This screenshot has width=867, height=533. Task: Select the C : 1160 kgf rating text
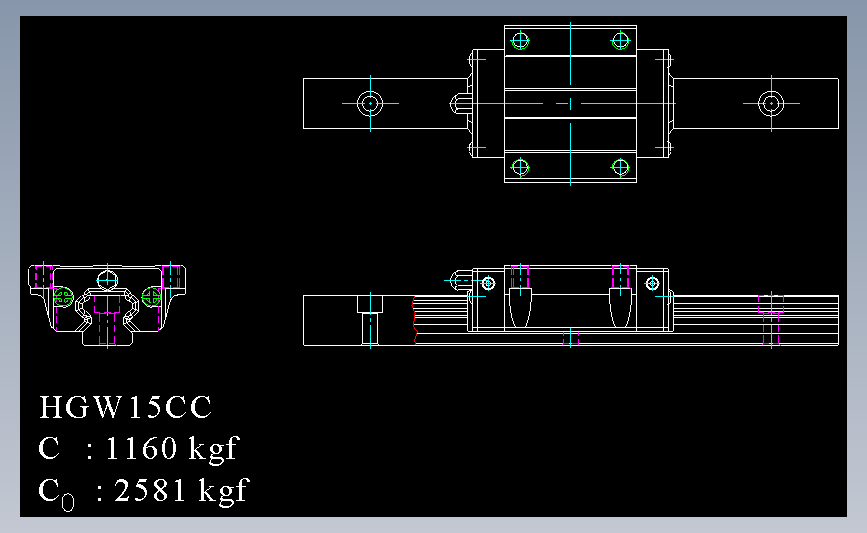138,448
